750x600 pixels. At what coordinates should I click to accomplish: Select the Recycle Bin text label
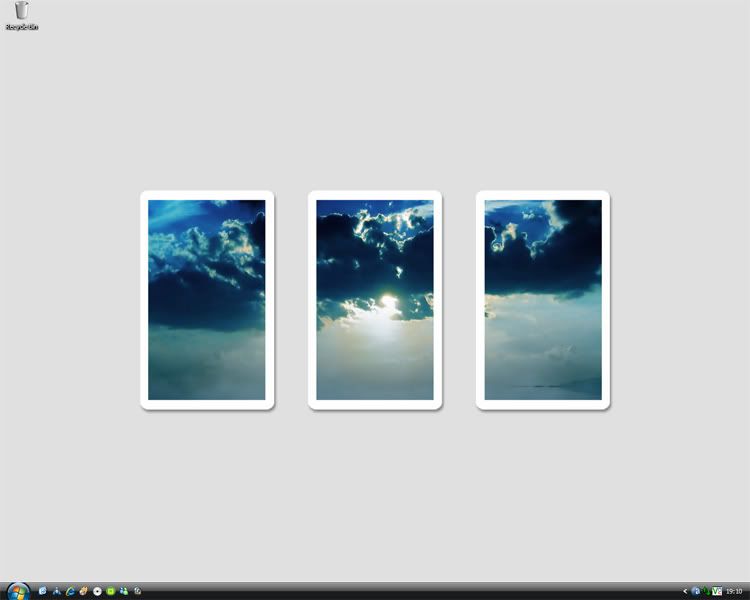point(21,27)
